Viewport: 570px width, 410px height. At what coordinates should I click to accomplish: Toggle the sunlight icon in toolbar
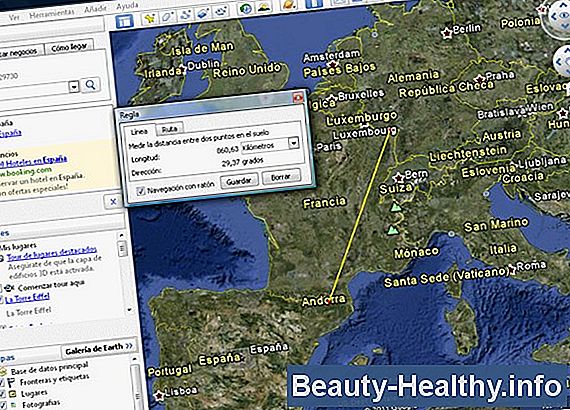click(264, 7)
